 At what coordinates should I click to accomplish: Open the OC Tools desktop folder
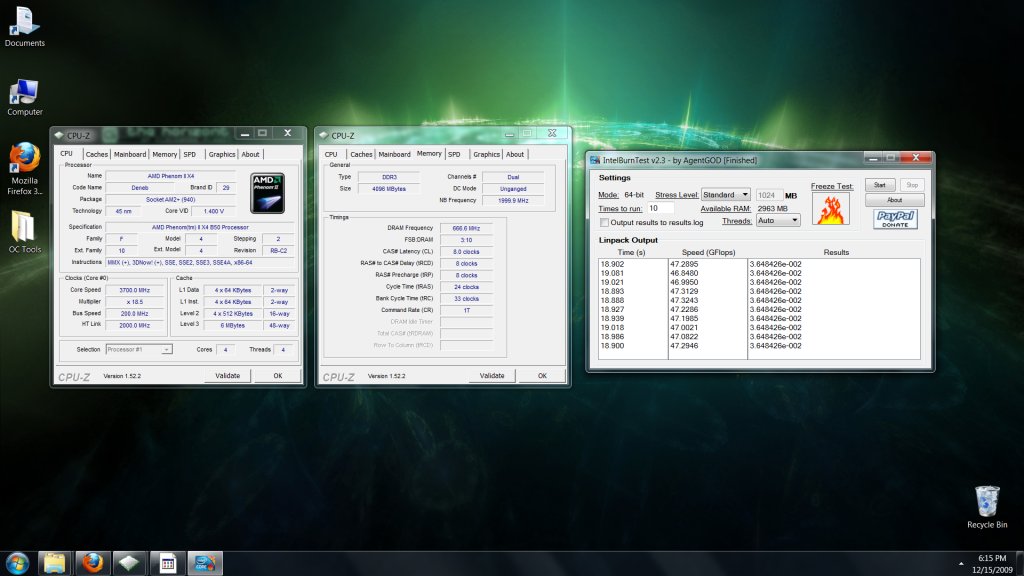tap(24, 232)
